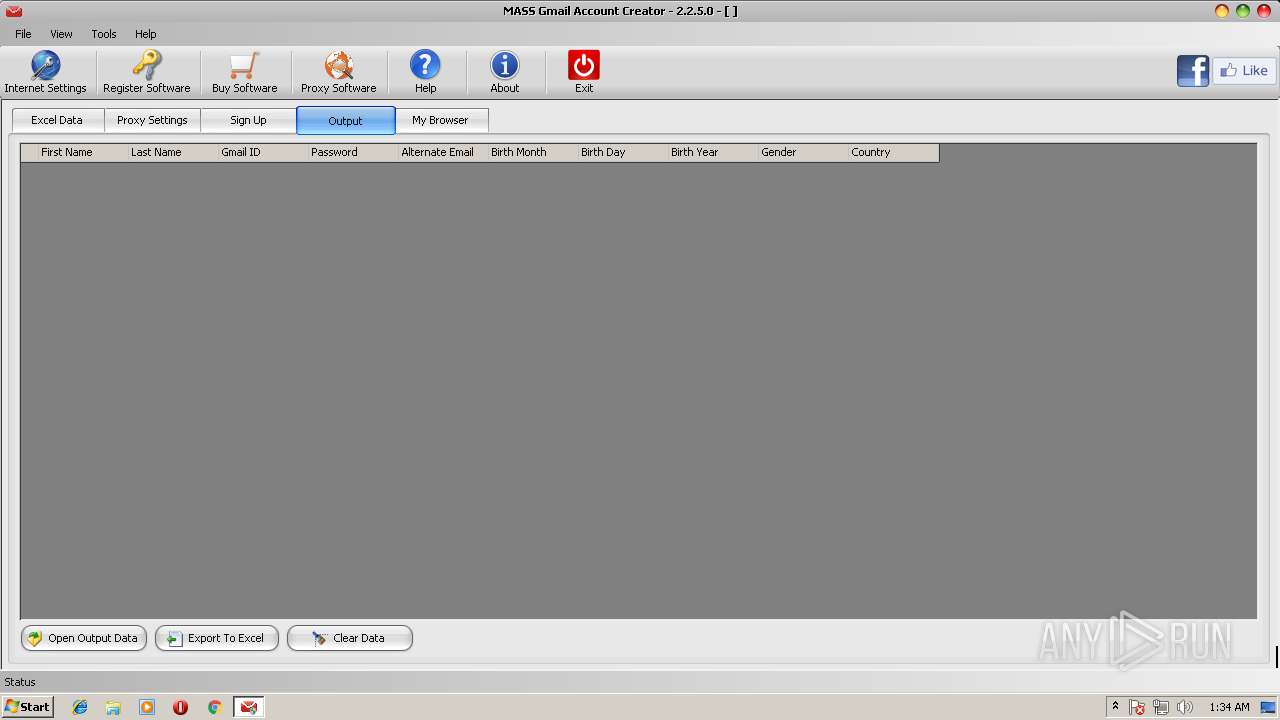Screen dimensions: 1280x720
Task: Open the View menu
Action: pyautogui.click(x=61, y=34)
